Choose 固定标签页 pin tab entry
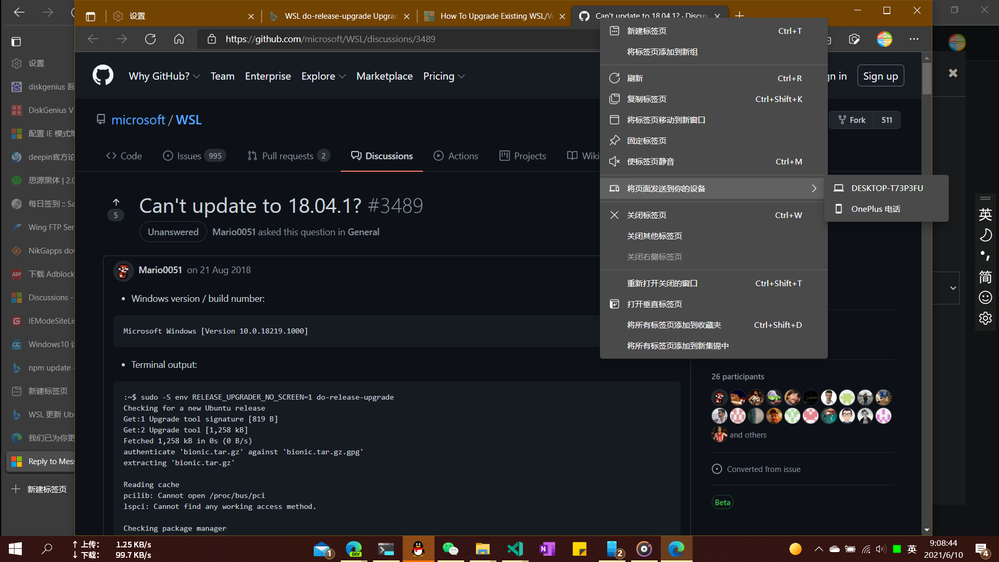999x562 pixels. 714,140
